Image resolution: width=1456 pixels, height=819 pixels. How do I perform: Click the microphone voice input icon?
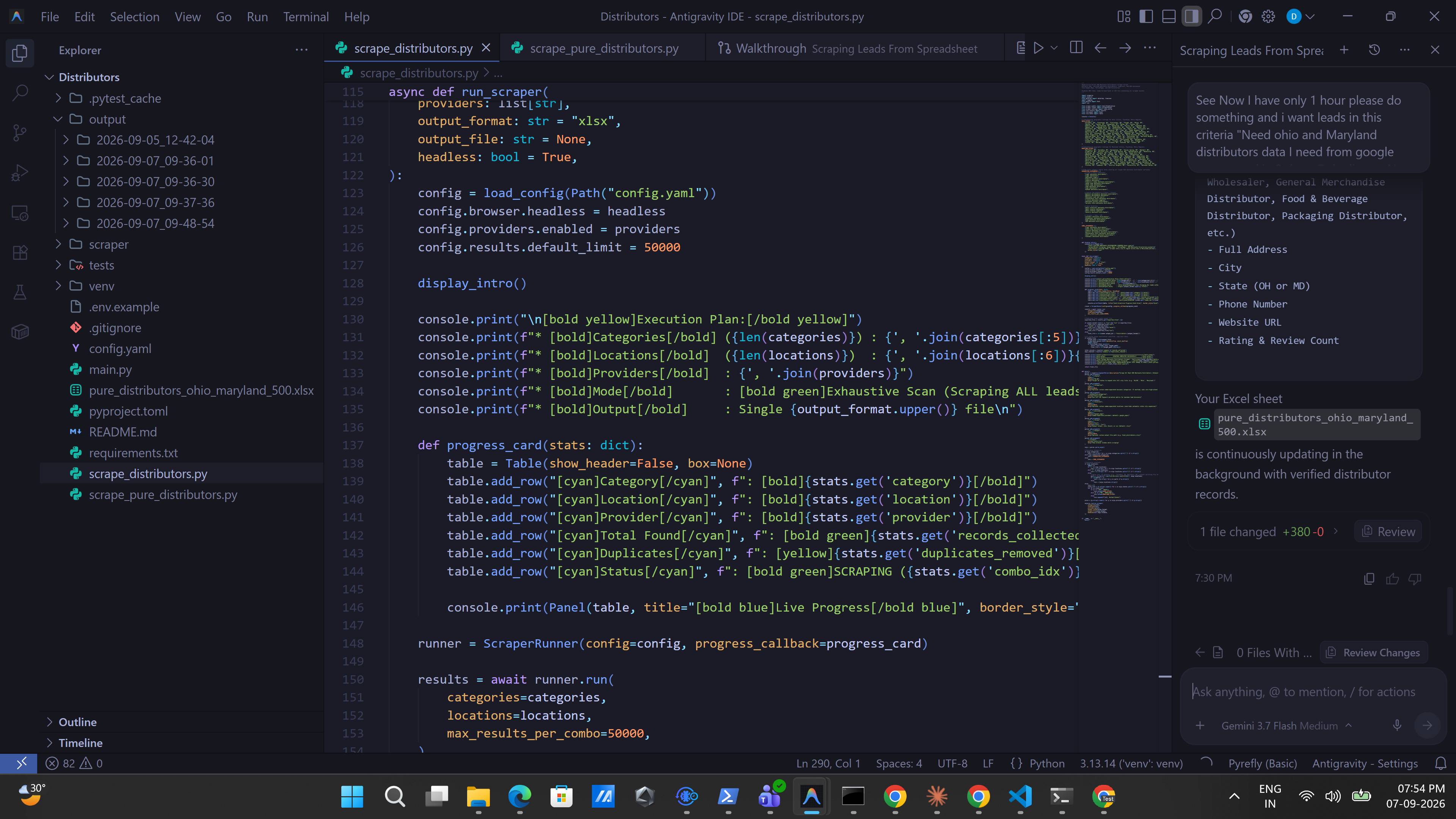[1396, 725]
